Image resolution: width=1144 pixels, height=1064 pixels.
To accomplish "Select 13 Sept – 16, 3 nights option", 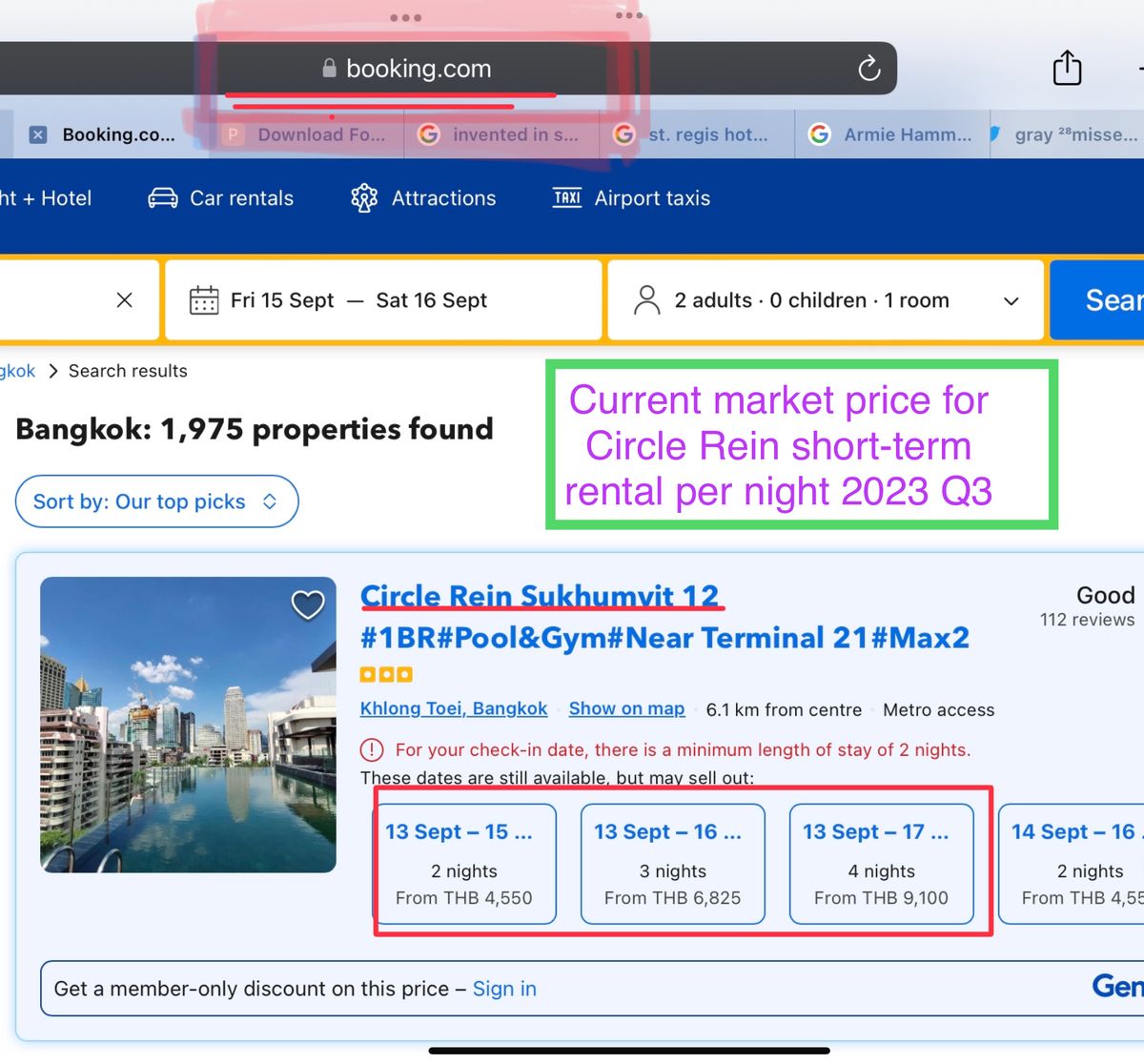I will pos(673,865).
